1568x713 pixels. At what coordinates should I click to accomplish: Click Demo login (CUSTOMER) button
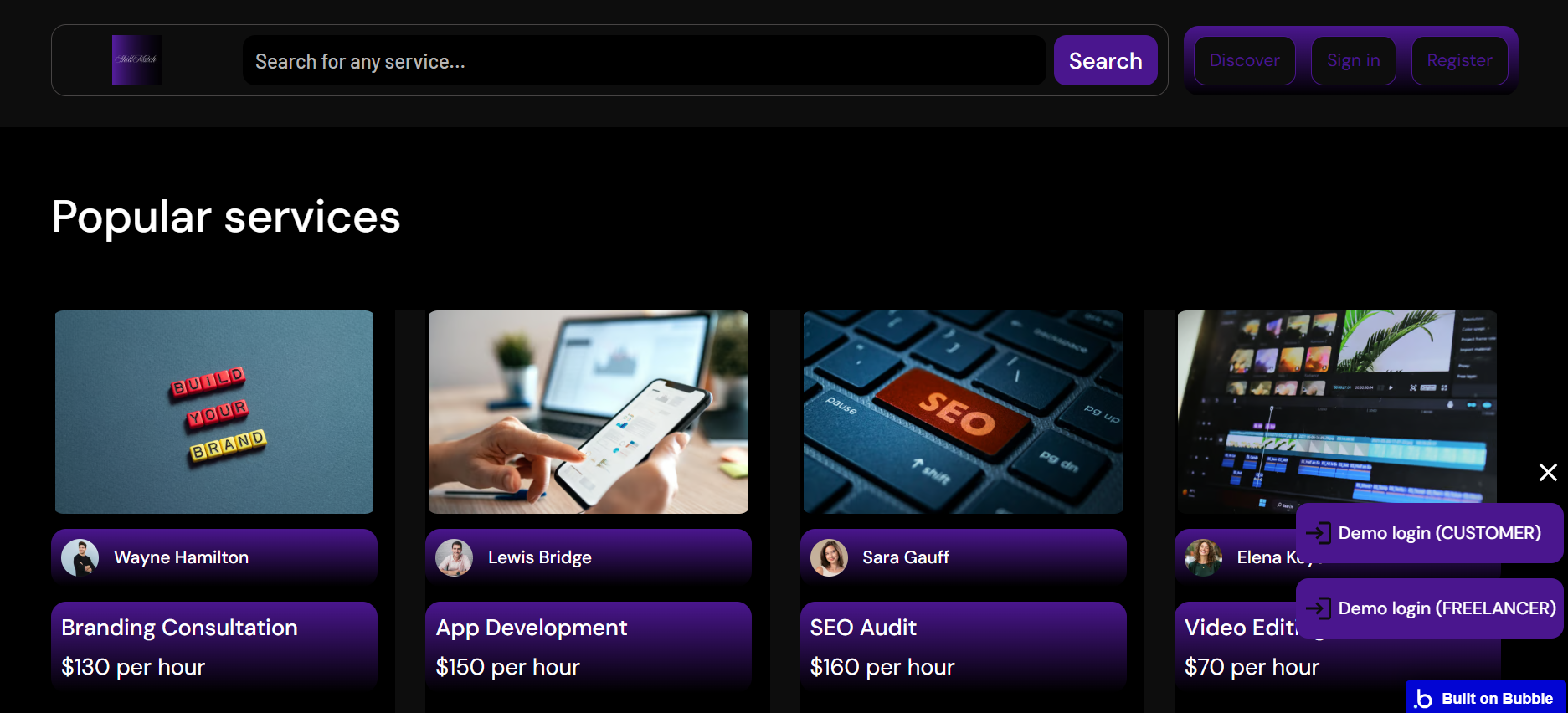click(x=1429, y=533)
